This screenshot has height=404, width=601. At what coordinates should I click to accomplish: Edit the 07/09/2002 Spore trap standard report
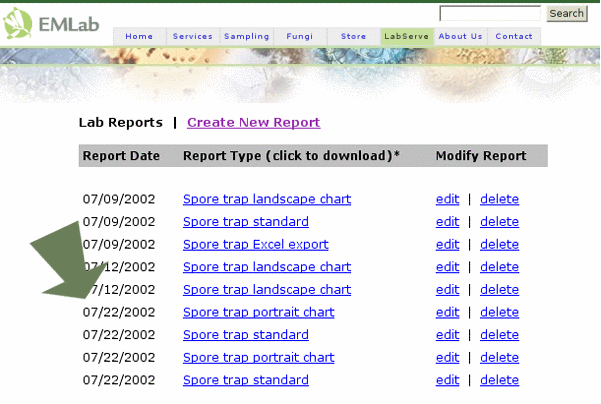tap(447, 222)
